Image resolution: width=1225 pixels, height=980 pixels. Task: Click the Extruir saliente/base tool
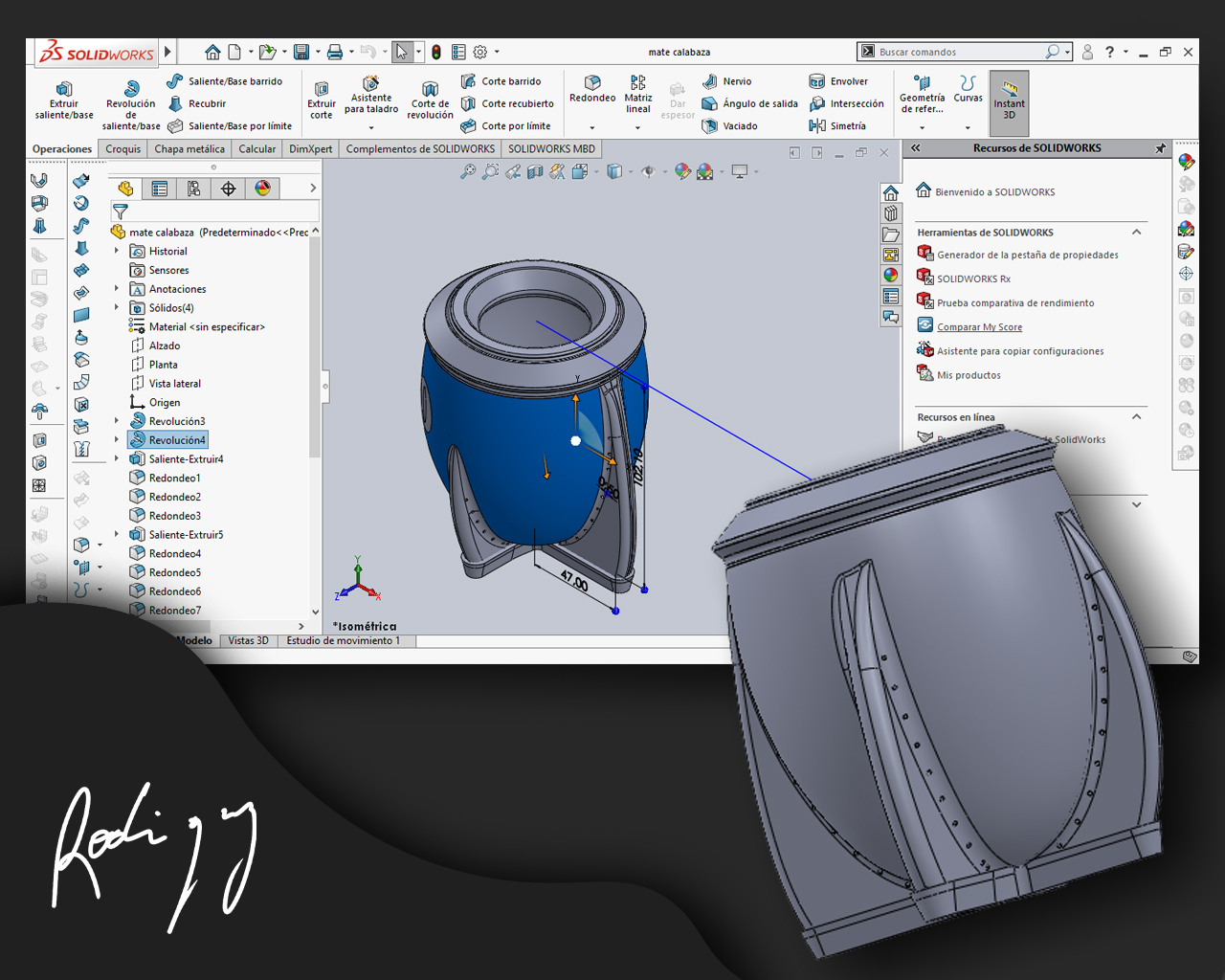[64, 100]
